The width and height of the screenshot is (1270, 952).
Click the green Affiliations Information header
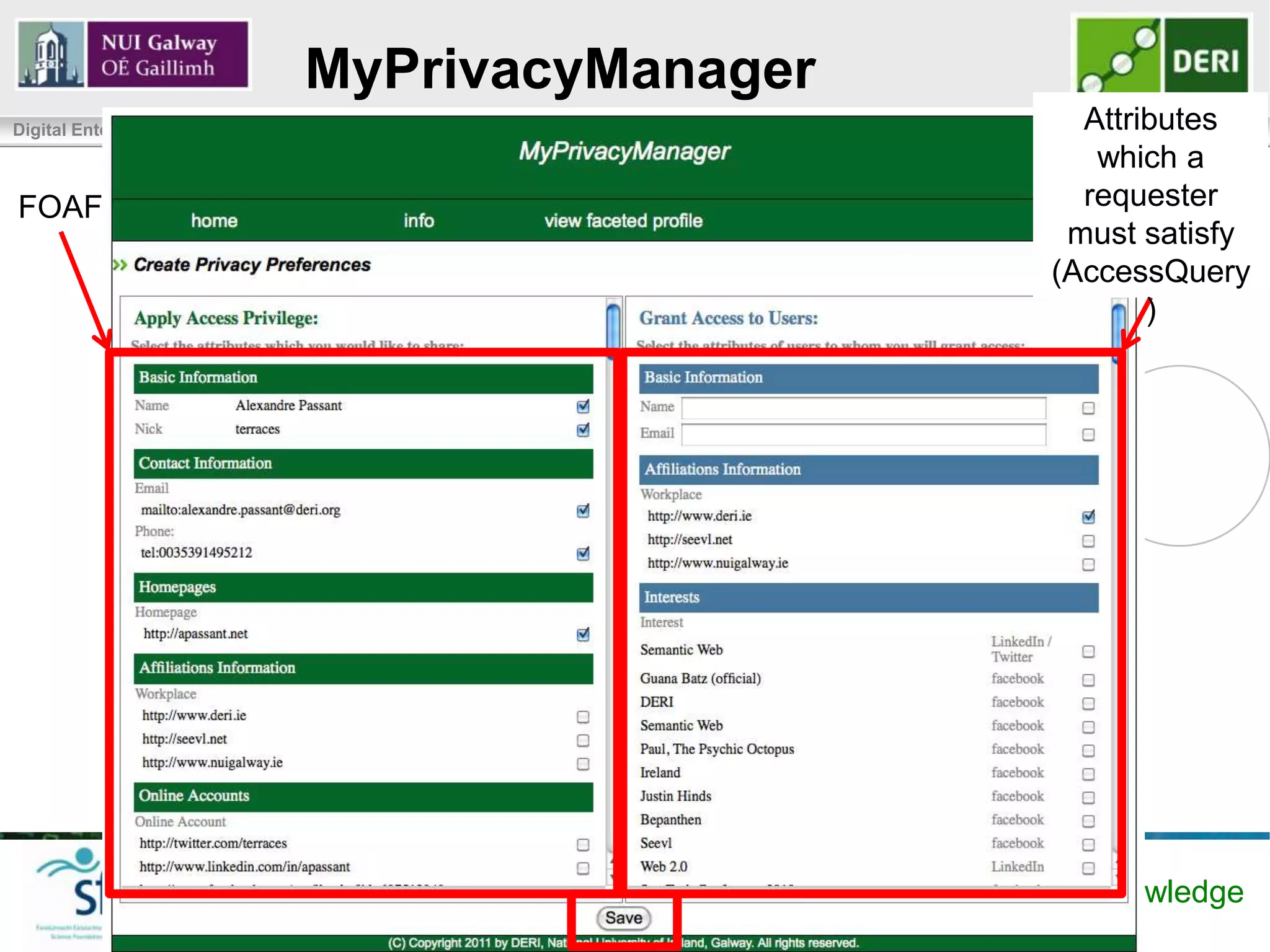[363, 668]
